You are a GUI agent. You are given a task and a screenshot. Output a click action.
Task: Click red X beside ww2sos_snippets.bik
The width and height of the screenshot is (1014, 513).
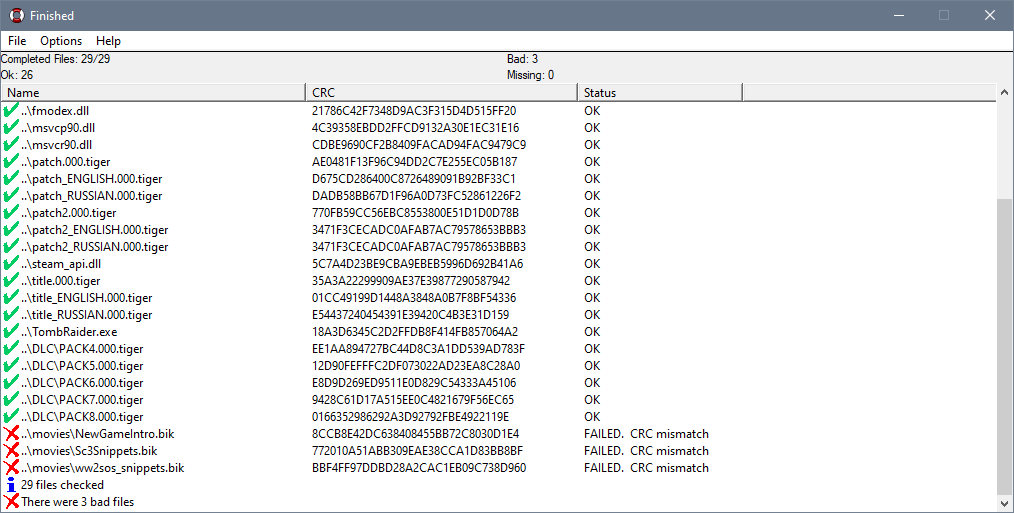11,468
